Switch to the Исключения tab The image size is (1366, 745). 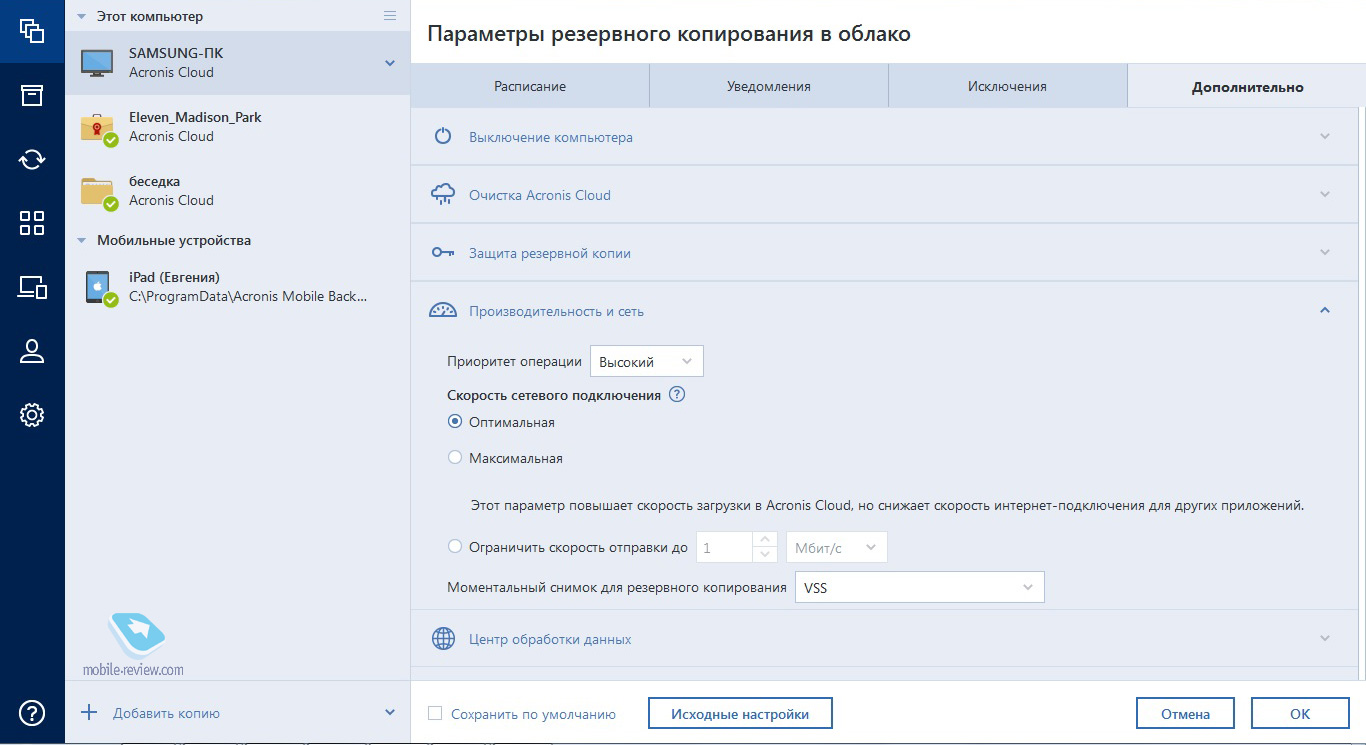tap(1007, 86)
